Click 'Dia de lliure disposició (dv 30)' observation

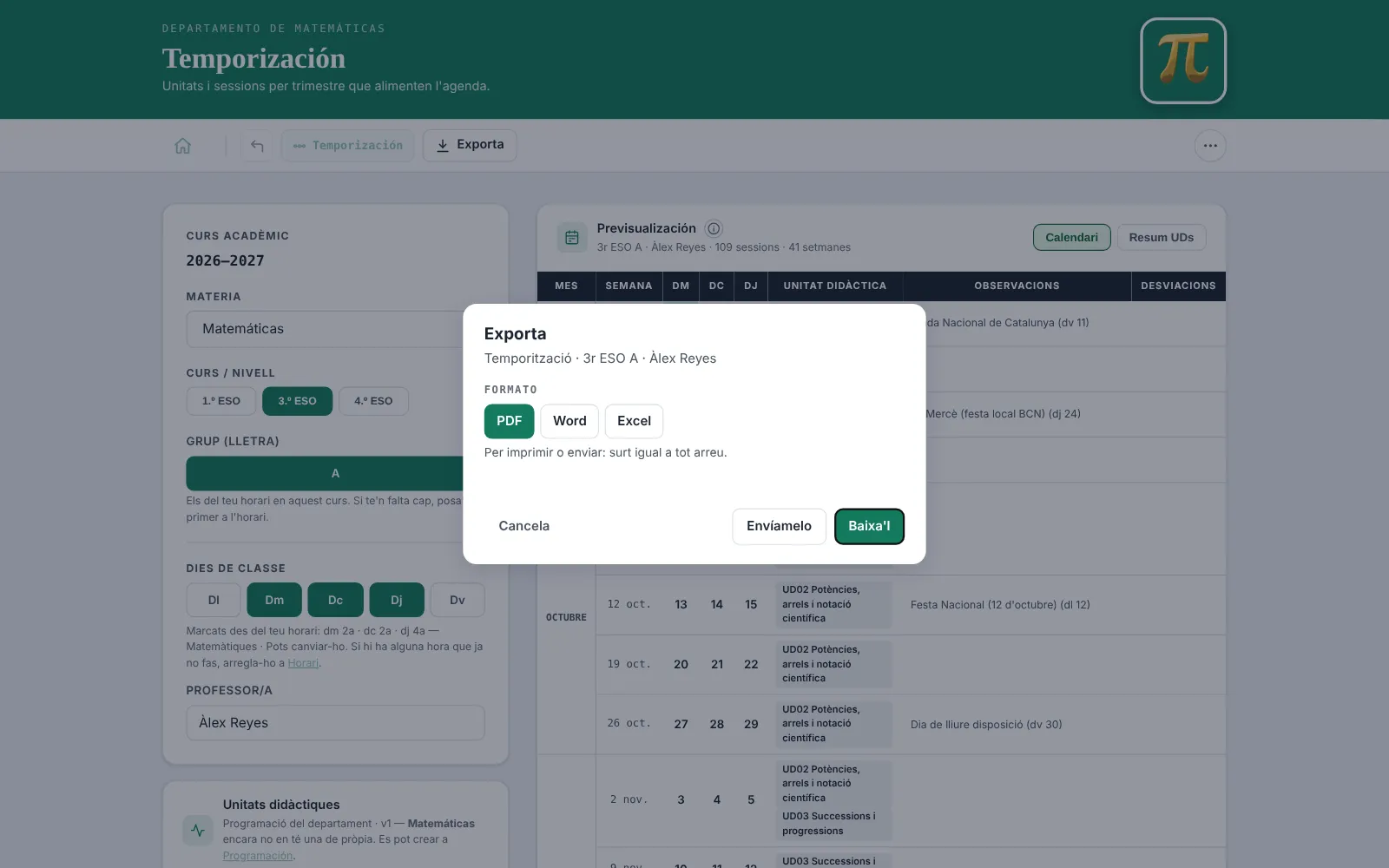click(986, 725)
